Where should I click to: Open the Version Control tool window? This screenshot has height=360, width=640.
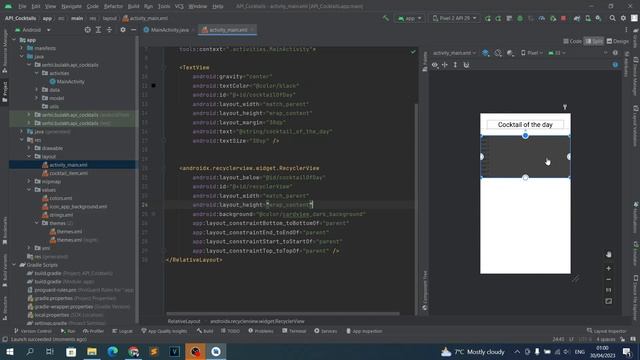pyautogui.click(x=33, y=331)
